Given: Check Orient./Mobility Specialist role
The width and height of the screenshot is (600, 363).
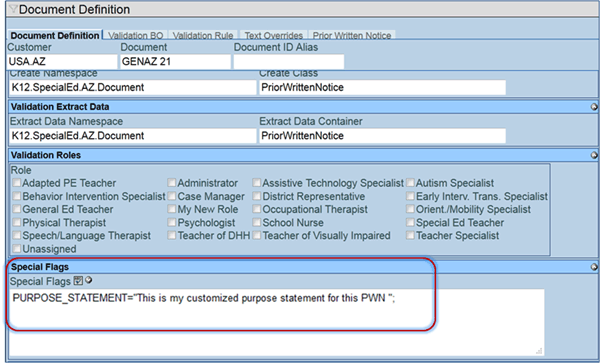Looking at the screenshot, I should pyautogui.click(x=410, y=209).
